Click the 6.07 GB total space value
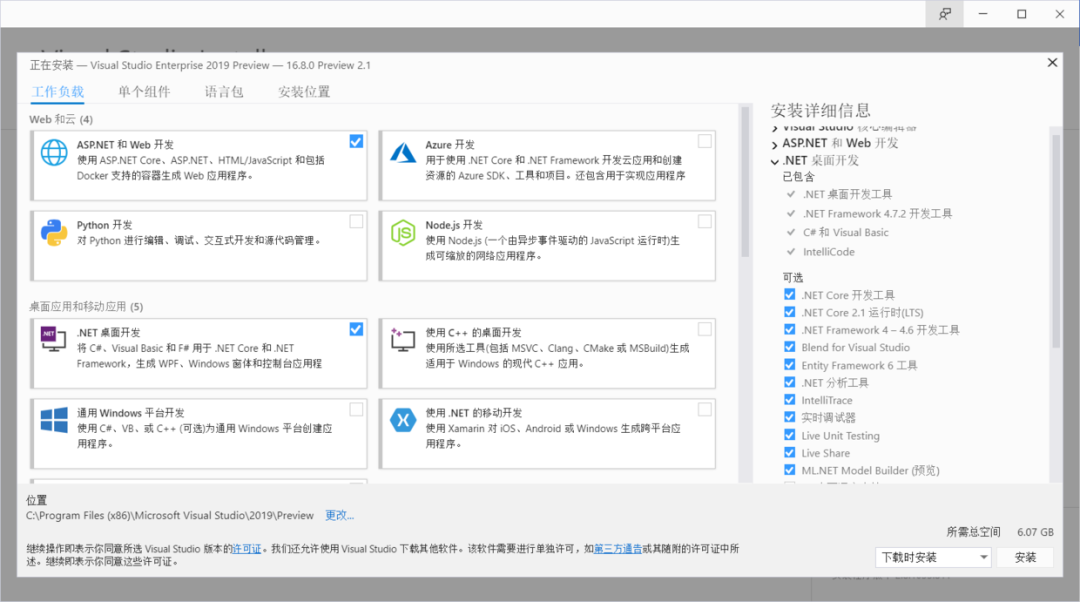 pyautogui.click(x=1035, y=532)
